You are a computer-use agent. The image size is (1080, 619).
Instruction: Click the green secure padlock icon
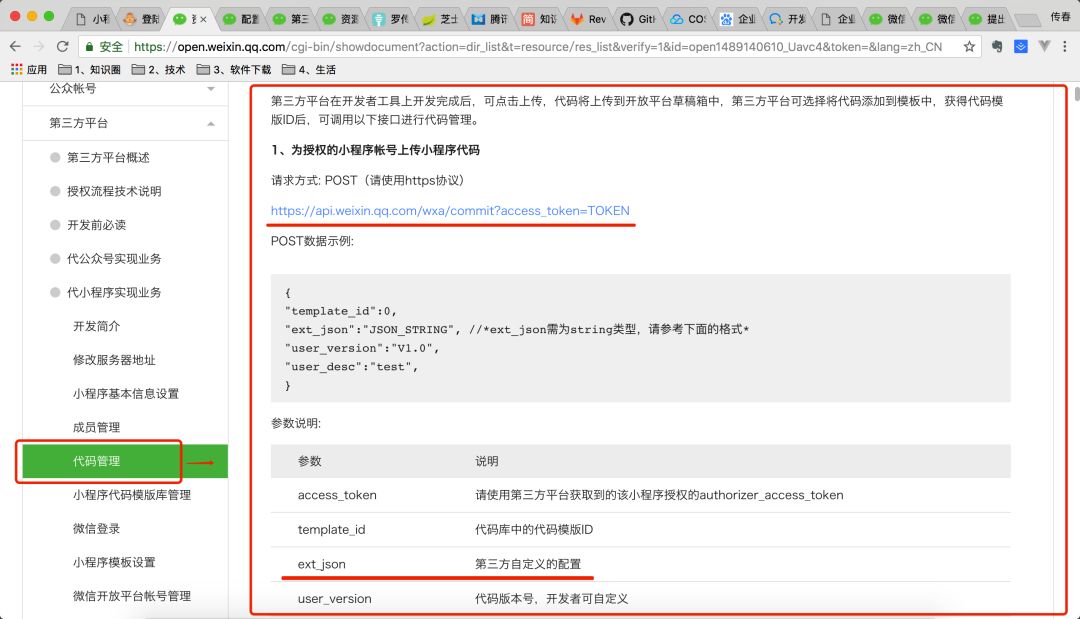90,46
